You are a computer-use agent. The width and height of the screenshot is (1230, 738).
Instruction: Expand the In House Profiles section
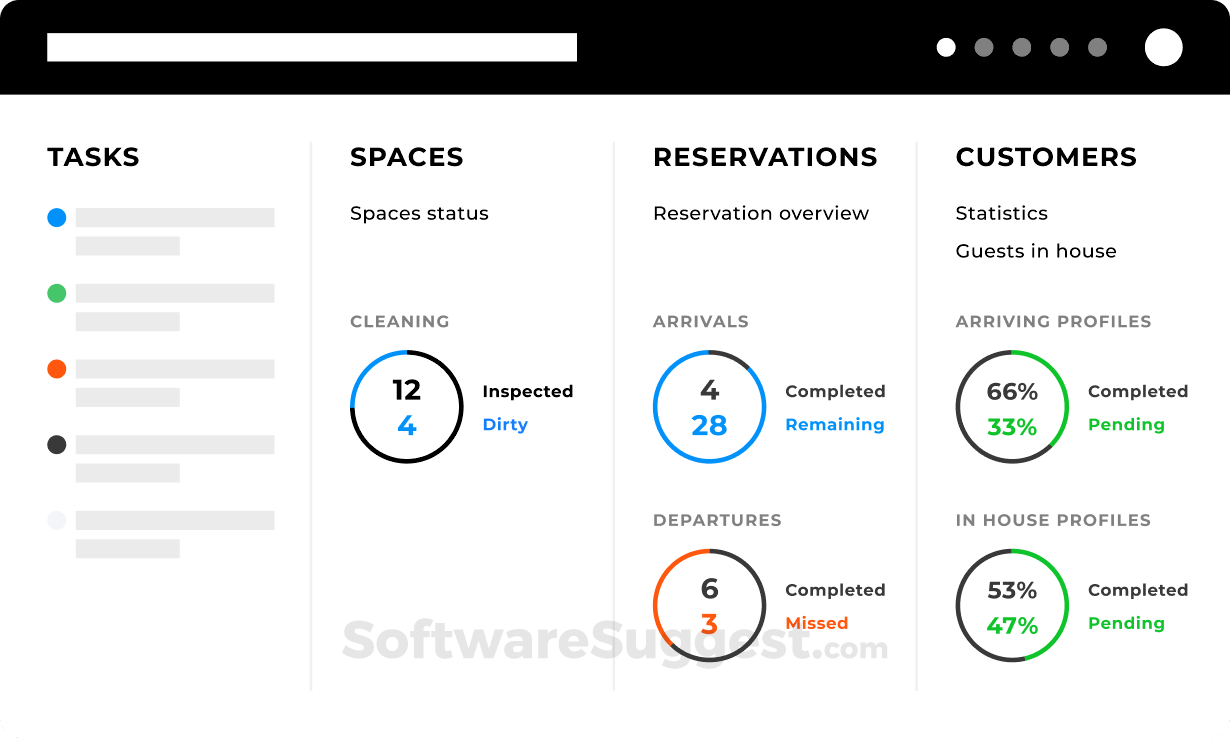tap(1053, 520)
